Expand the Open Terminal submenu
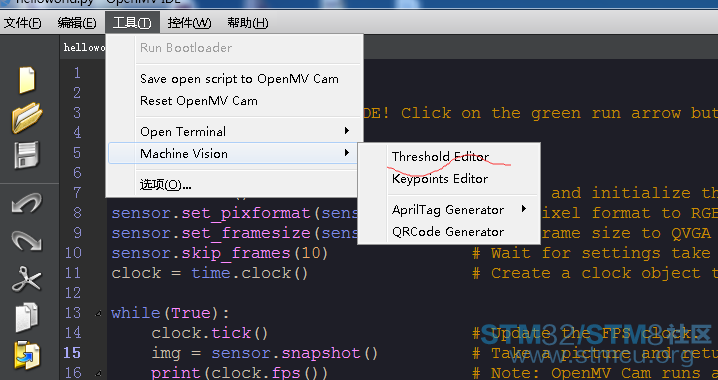The height and width of the screenshot is (380, 718). tap(234, 131)
